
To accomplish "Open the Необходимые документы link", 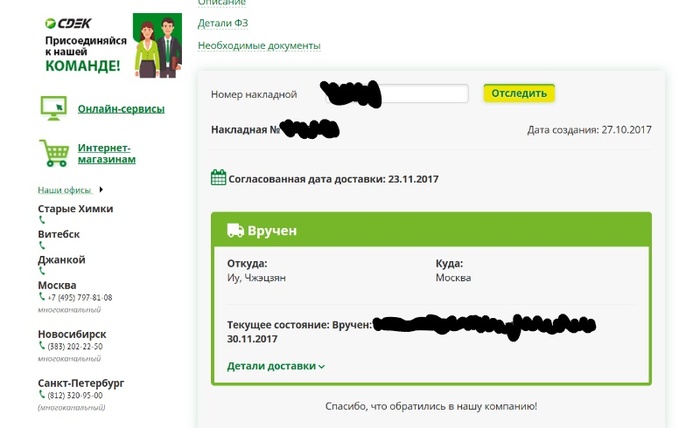I will click(259, 45).
